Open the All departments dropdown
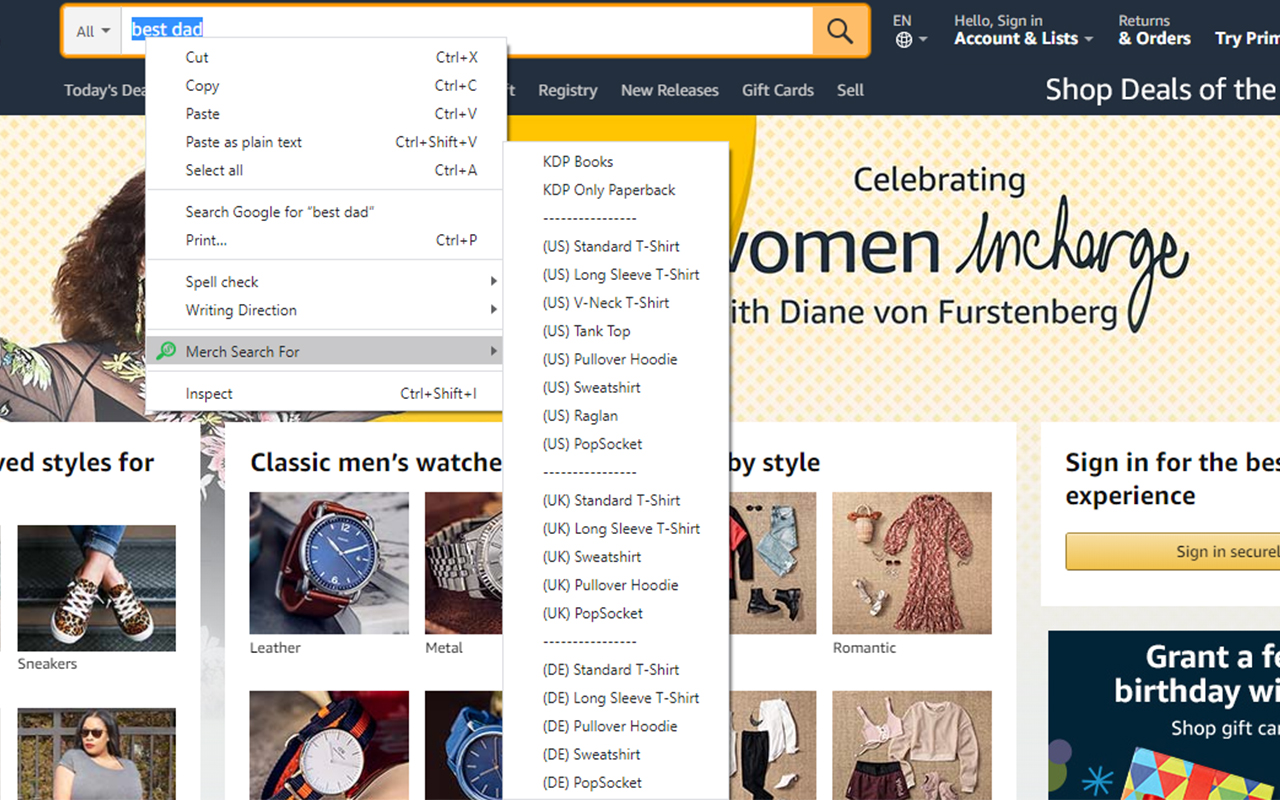 (x=93, y=31)
